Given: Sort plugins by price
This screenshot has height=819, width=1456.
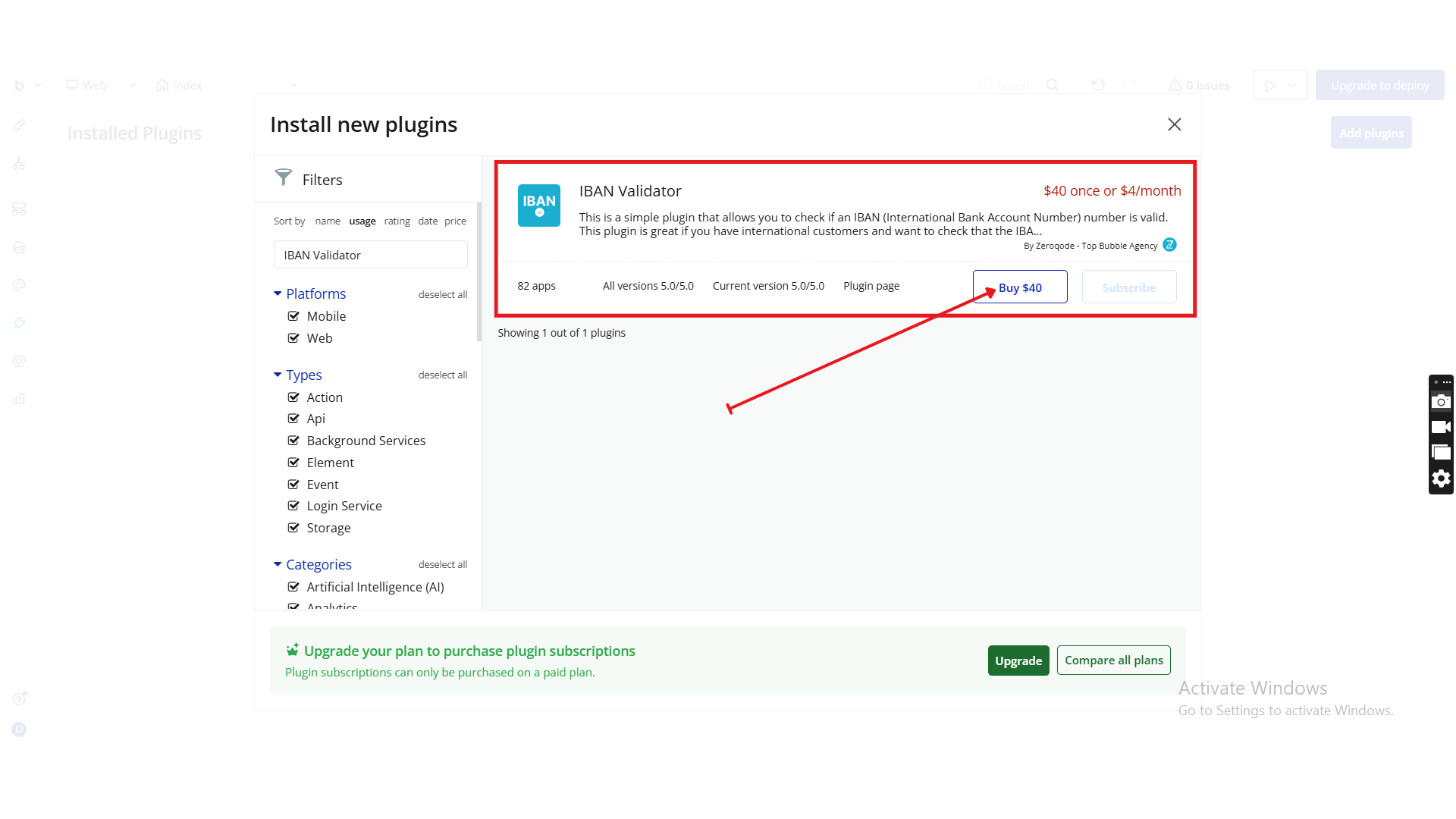Looking at the screenshot, I should pos(455,221).
